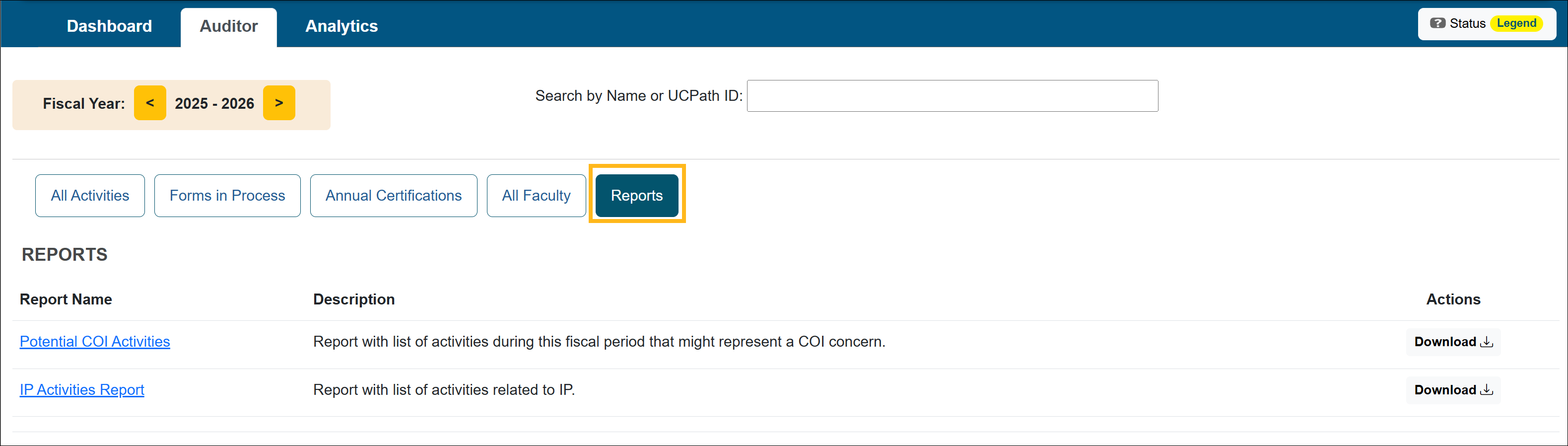This screenshot has height=446, width=1568.
Task: Click the highlighted Reports button
Action: tap(636, 196)
